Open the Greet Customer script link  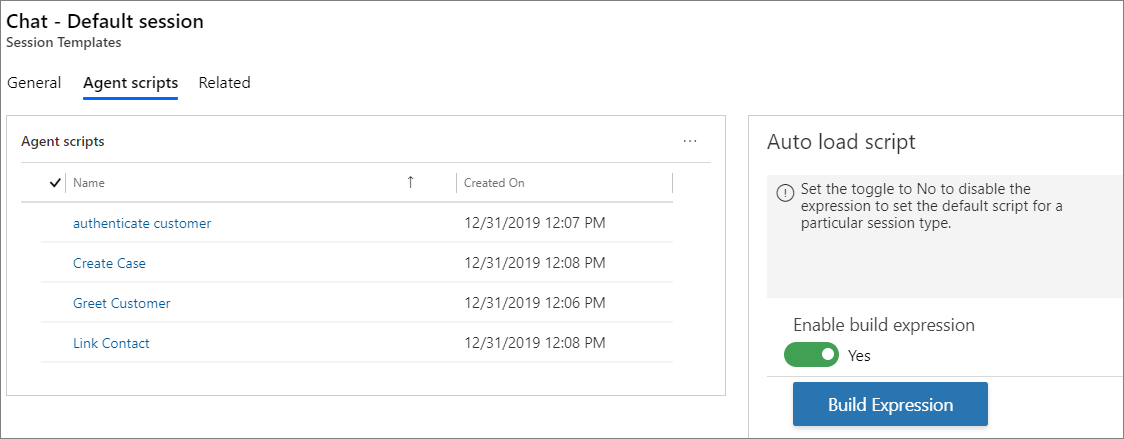tap(122, 303)
